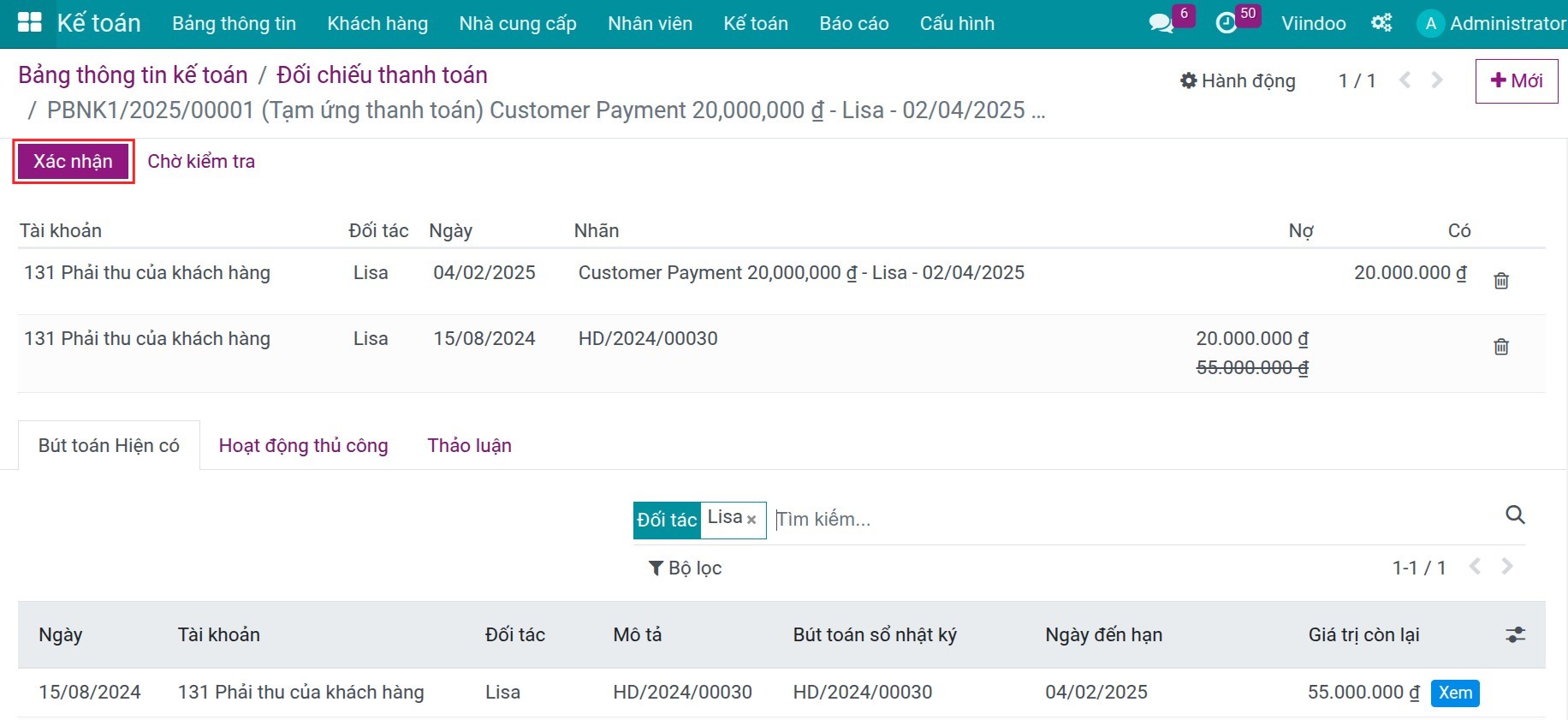
Task: Remove the Lisa partner filter tag
Action: click(x=751, y=520)
